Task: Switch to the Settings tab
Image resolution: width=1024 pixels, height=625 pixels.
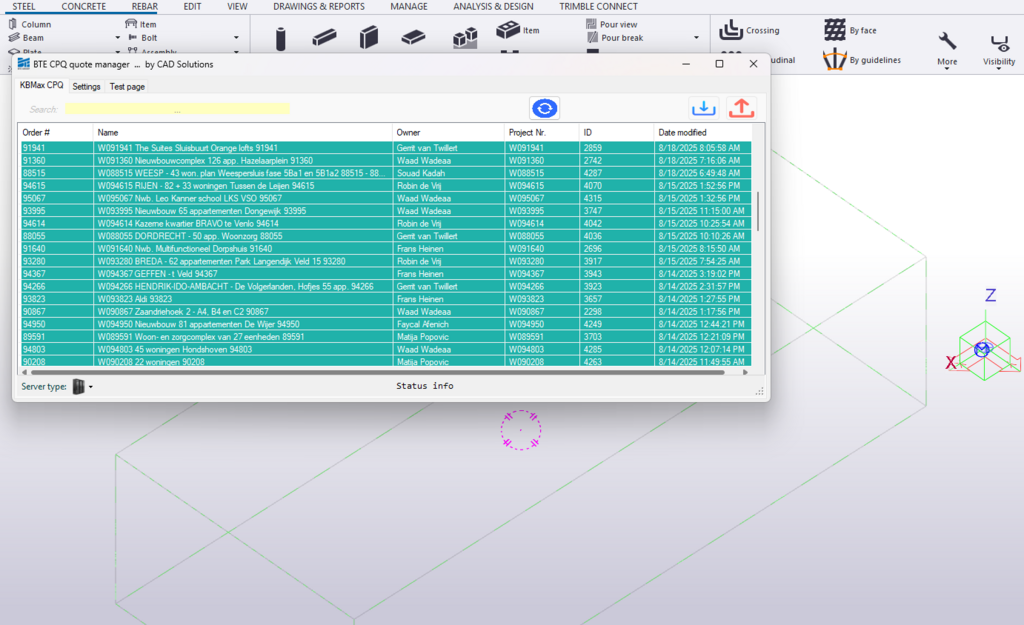Action: [x=86, y=87]
